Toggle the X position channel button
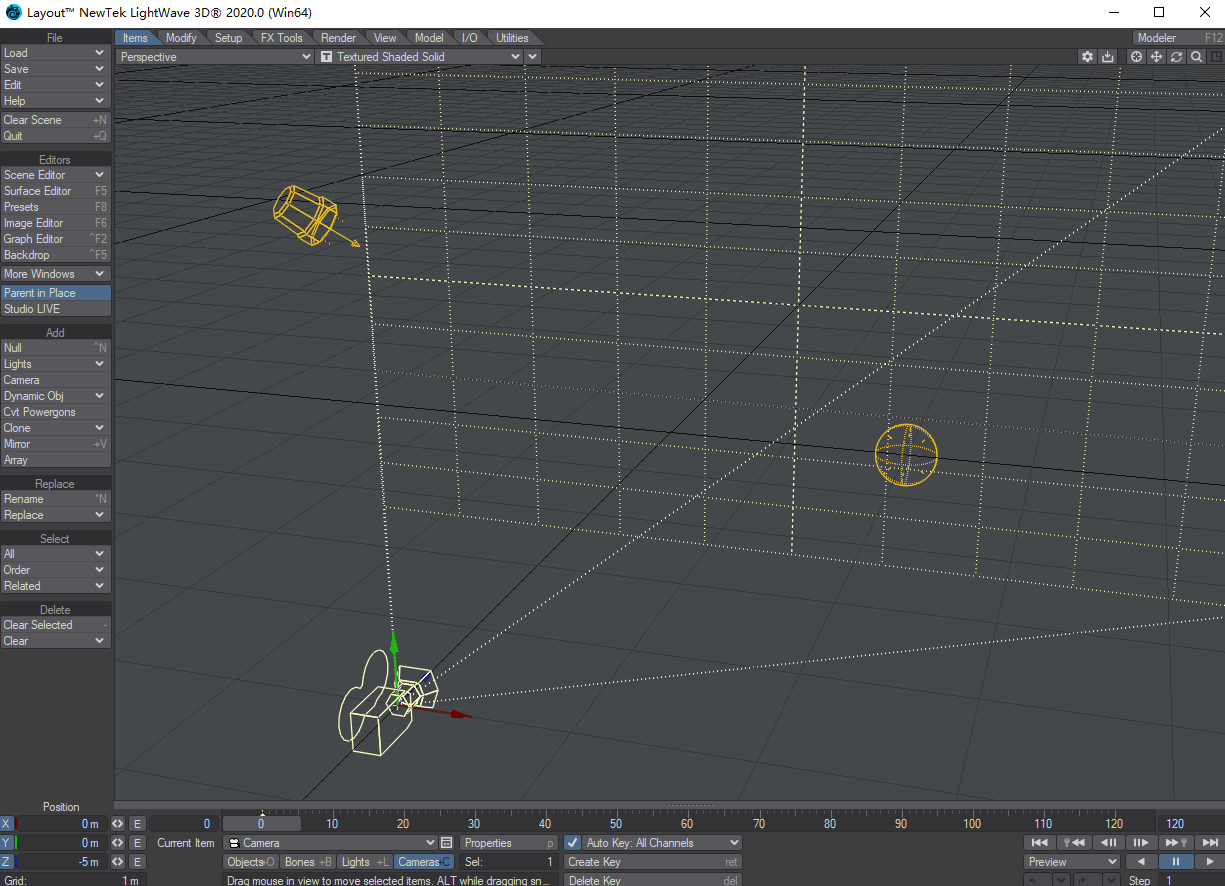 7,824
